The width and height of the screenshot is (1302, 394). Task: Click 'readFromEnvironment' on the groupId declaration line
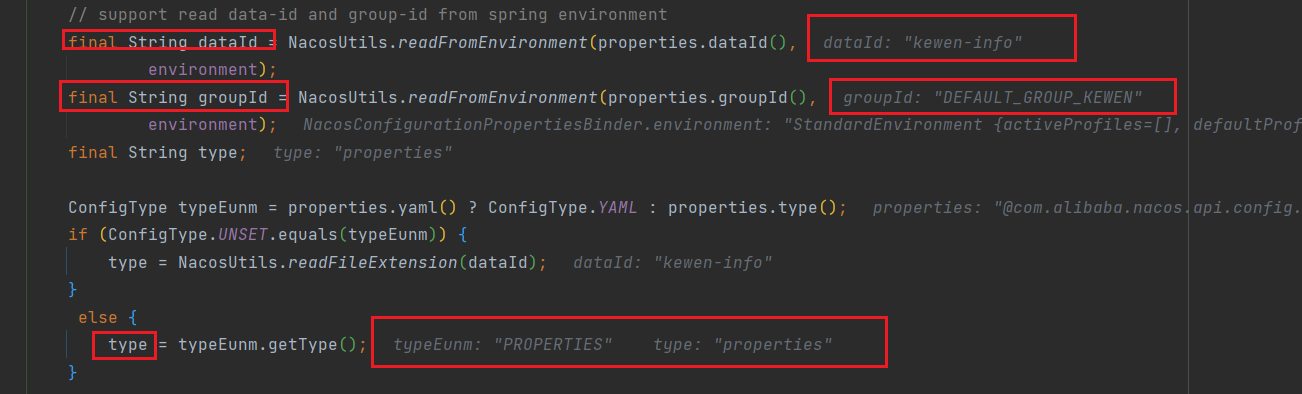click(x=503, y=97)
